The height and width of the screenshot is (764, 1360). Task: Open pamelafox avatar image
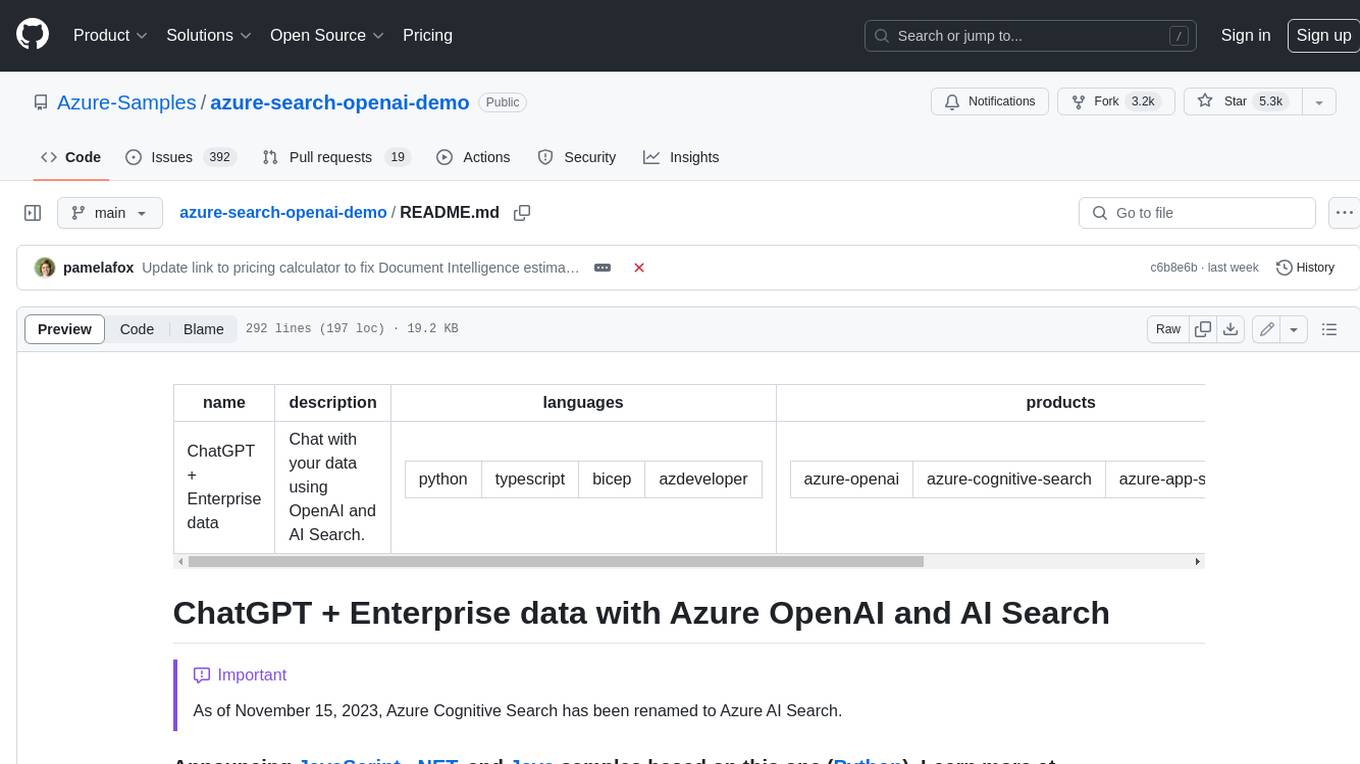[x=45, y=268]
